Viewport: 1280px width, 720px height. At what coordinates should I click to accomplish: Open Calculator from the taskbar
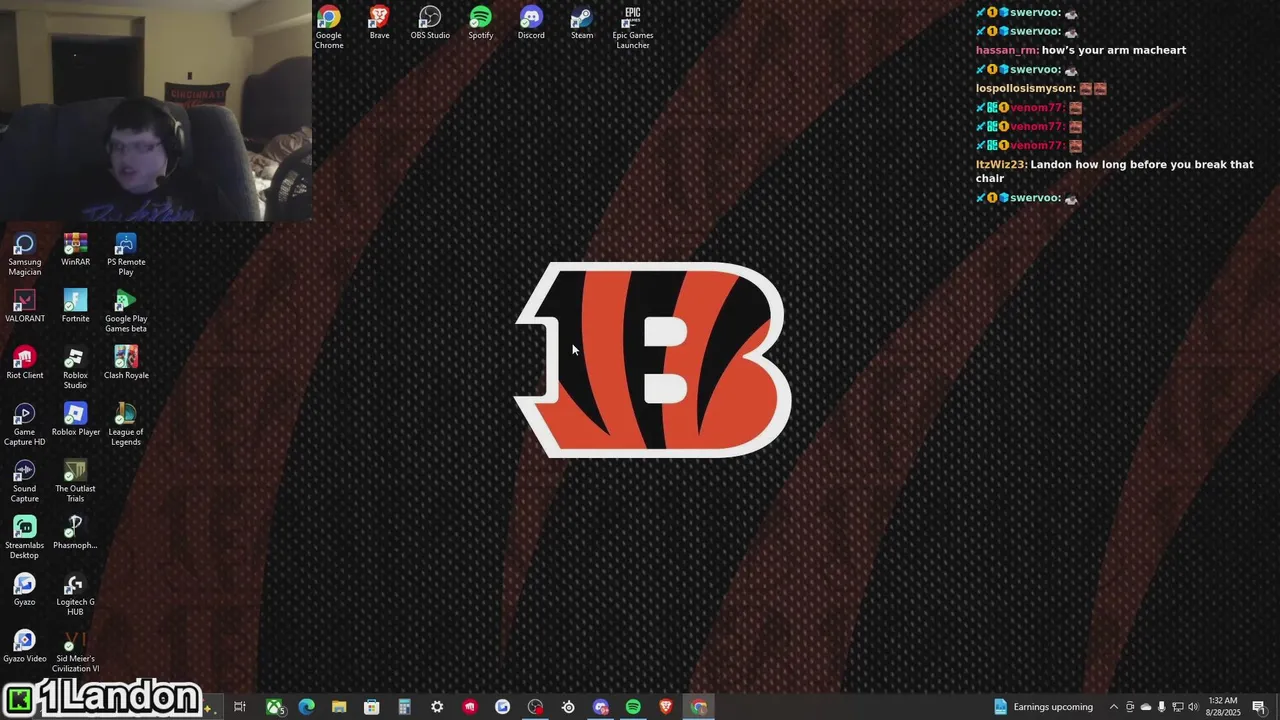click(x=404, y=707)
